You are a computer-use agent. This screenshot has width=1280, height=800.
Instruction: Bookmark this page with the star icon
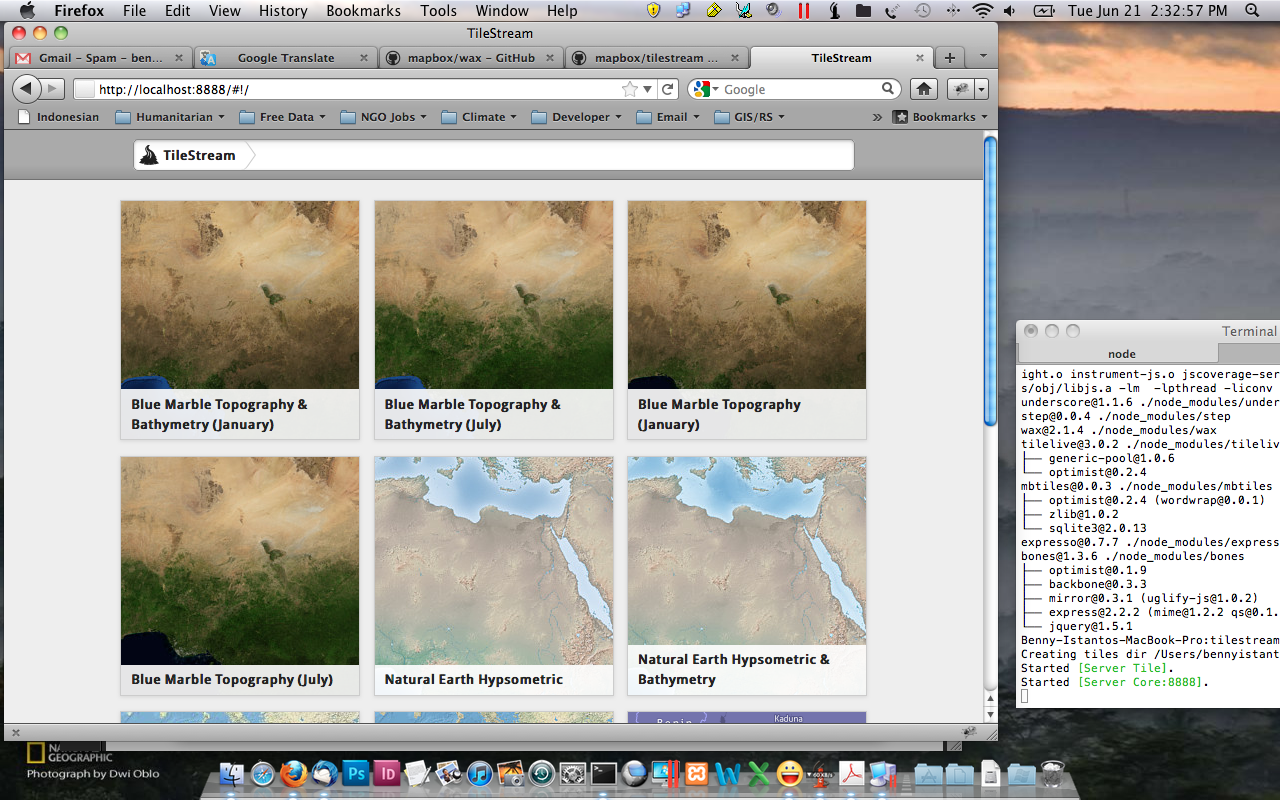click(x=630, y=89)
